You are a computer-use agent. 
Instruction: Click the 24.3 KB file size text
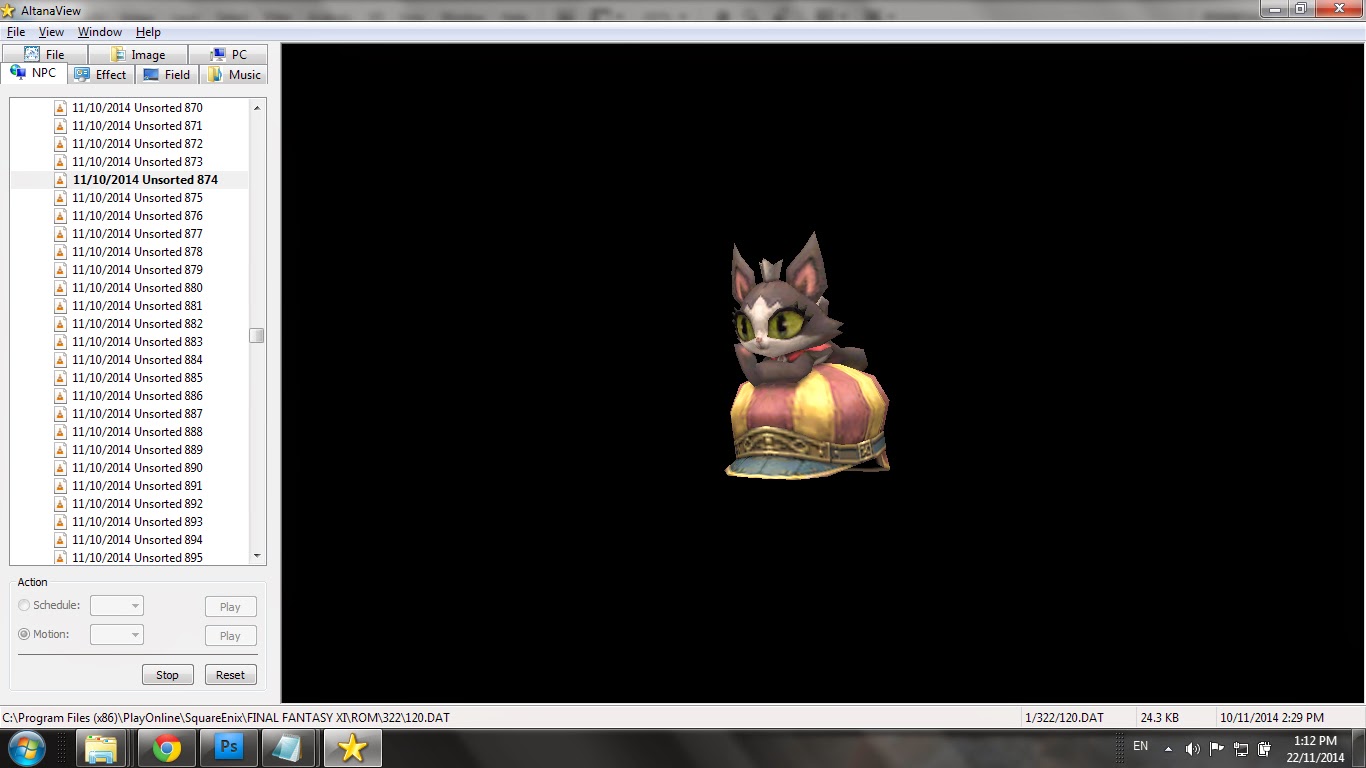point(1159,718)
